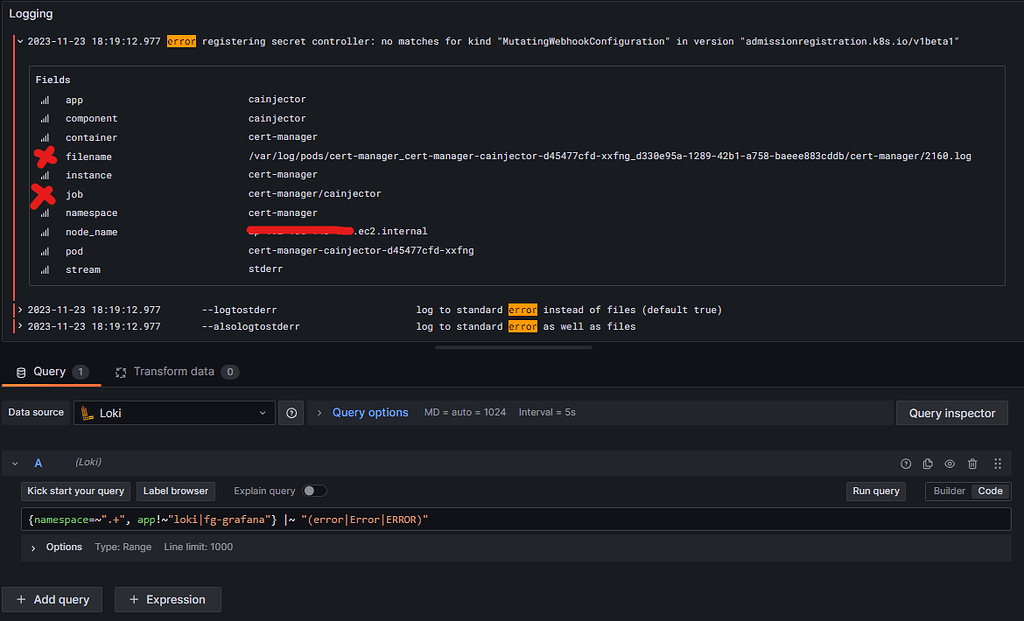Image resolution: width=1024 pixels, height=621 pixels.
Task: Open the query help icon
Action: click(x=906, y=463)
